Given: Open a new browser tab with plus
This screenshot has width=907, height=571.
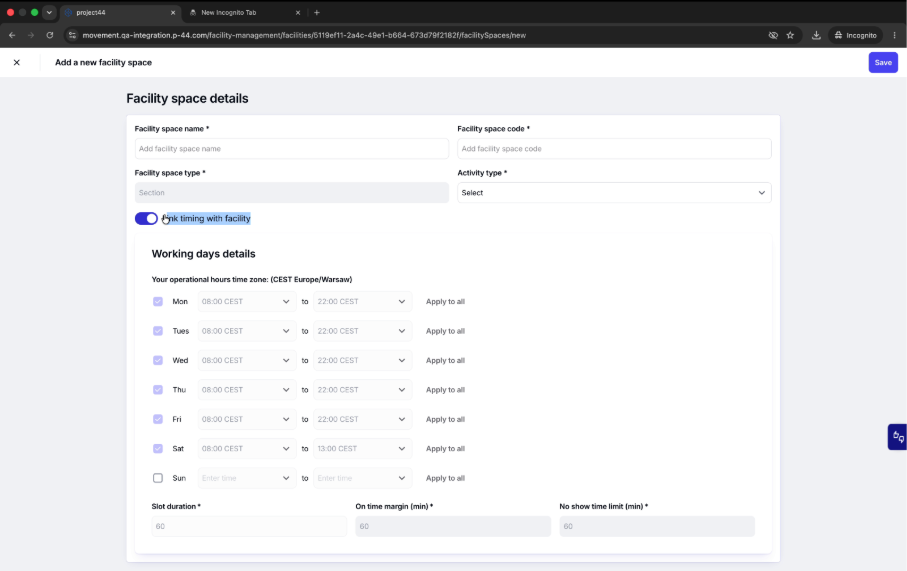Looking at the screenshot, I should coord(316,12).
